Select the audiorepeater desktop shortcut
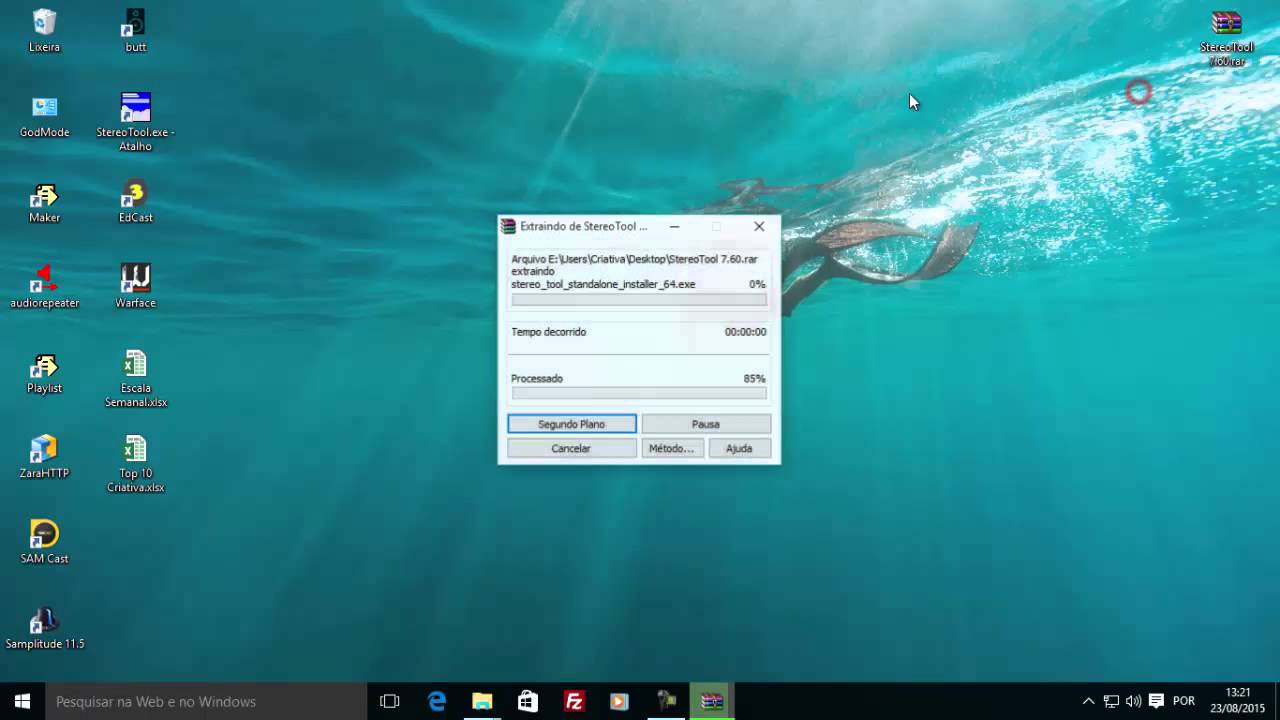Viewport: 1280px width, 720px height. [44, 286]
